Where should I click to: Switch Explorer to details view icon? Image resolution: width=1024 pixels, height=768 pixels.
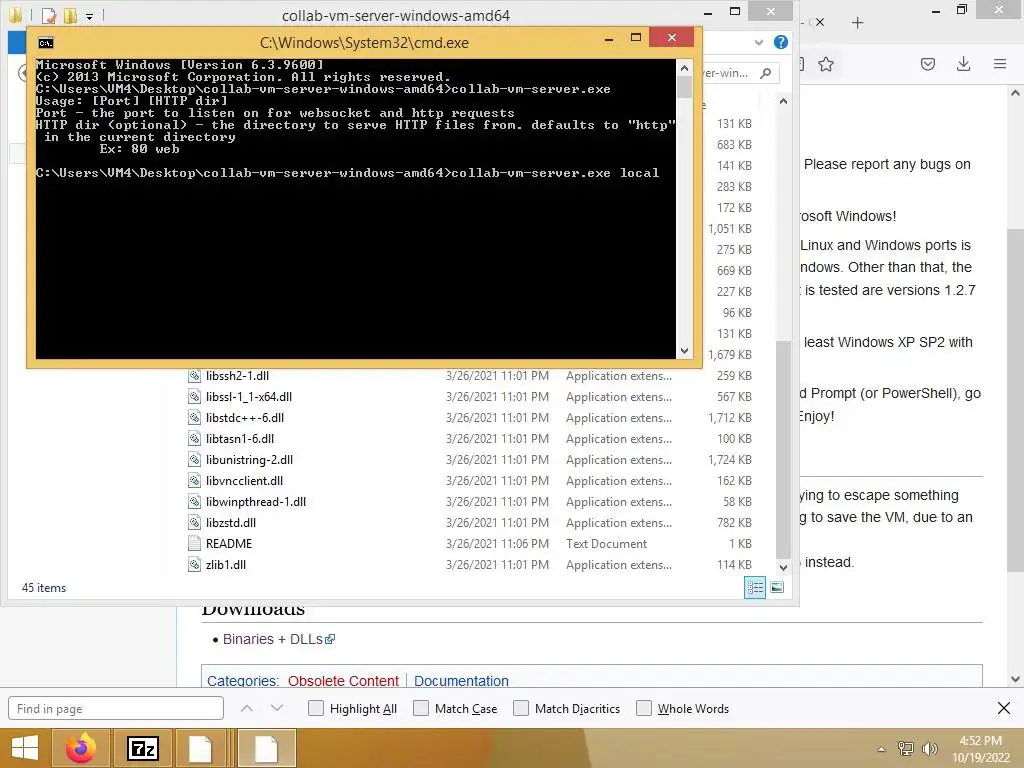(x=755, y=588)
